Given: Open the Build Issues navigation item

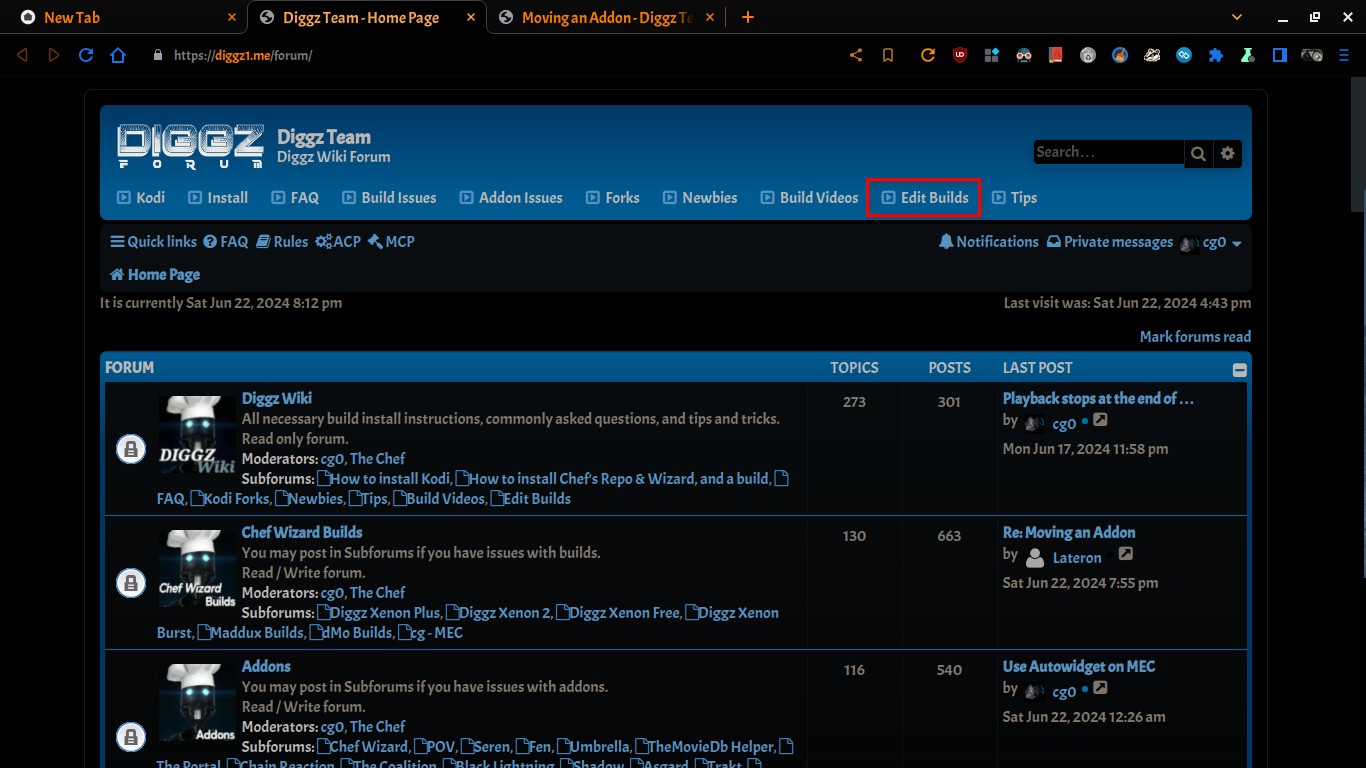Looking at the screenshot, I should [x=389, y=198].
